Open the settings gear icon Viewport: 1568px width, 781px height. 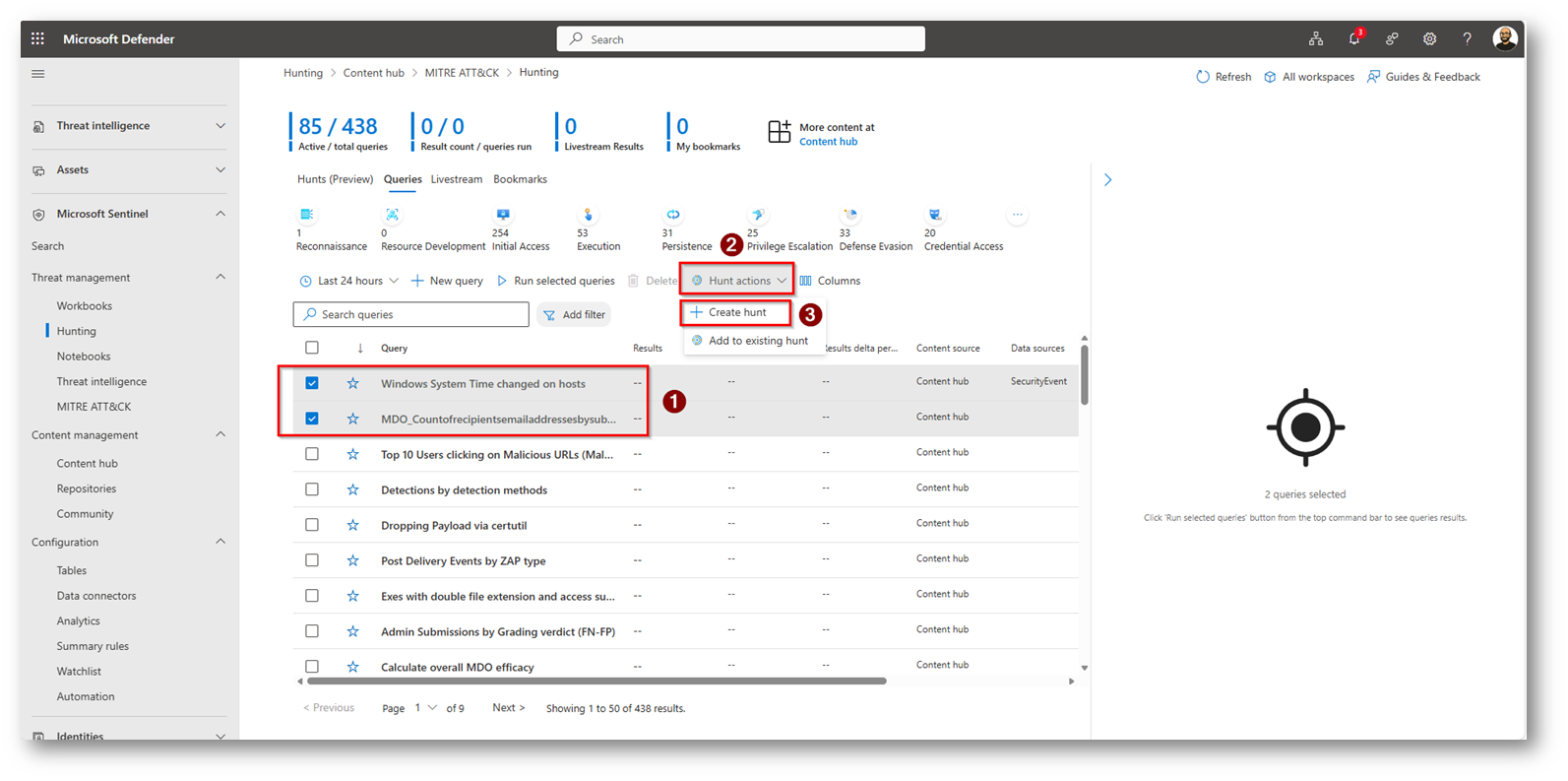pos(1429,39)
